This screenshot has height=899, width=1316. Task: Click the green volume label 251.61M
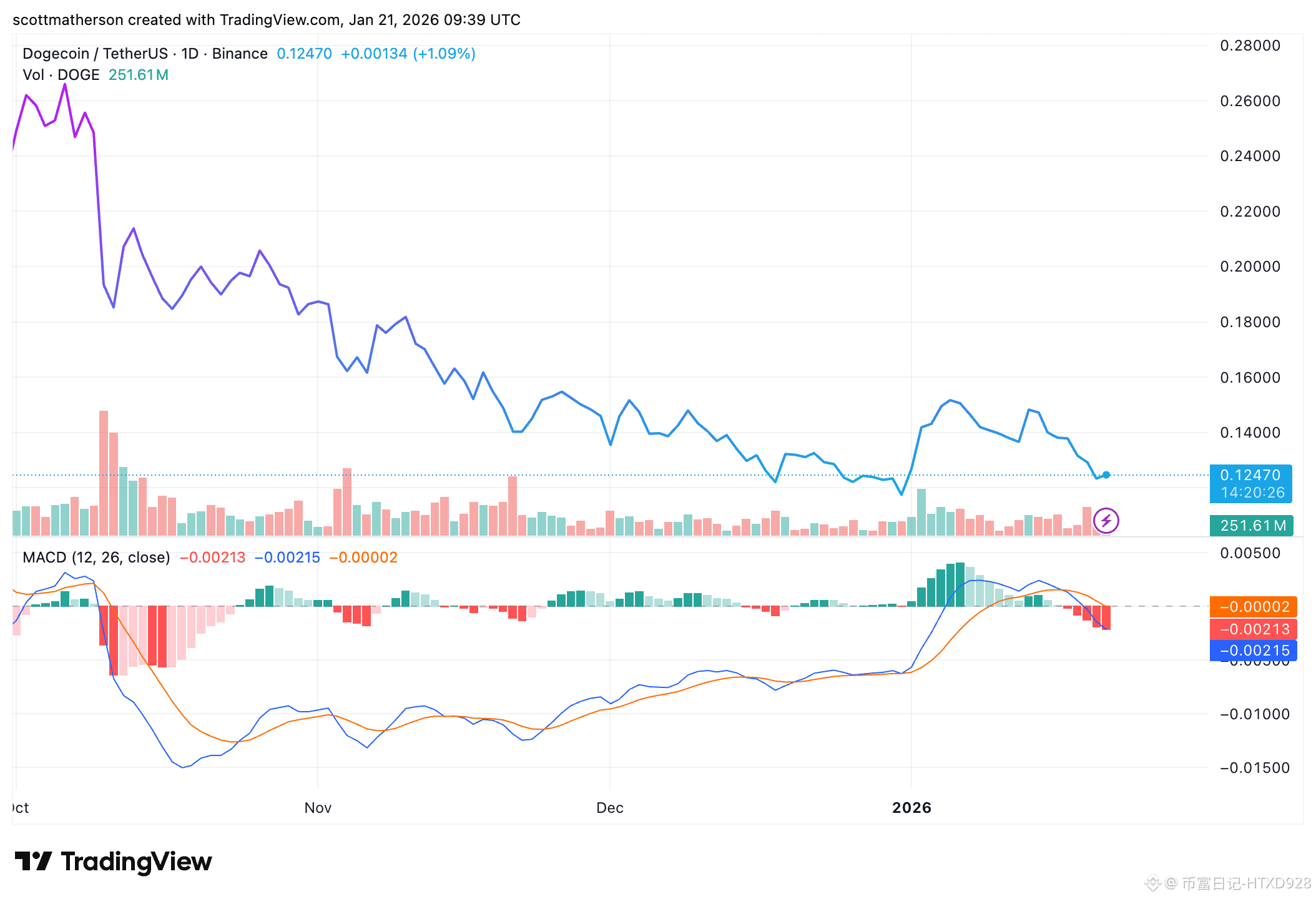coord(1252,526)
